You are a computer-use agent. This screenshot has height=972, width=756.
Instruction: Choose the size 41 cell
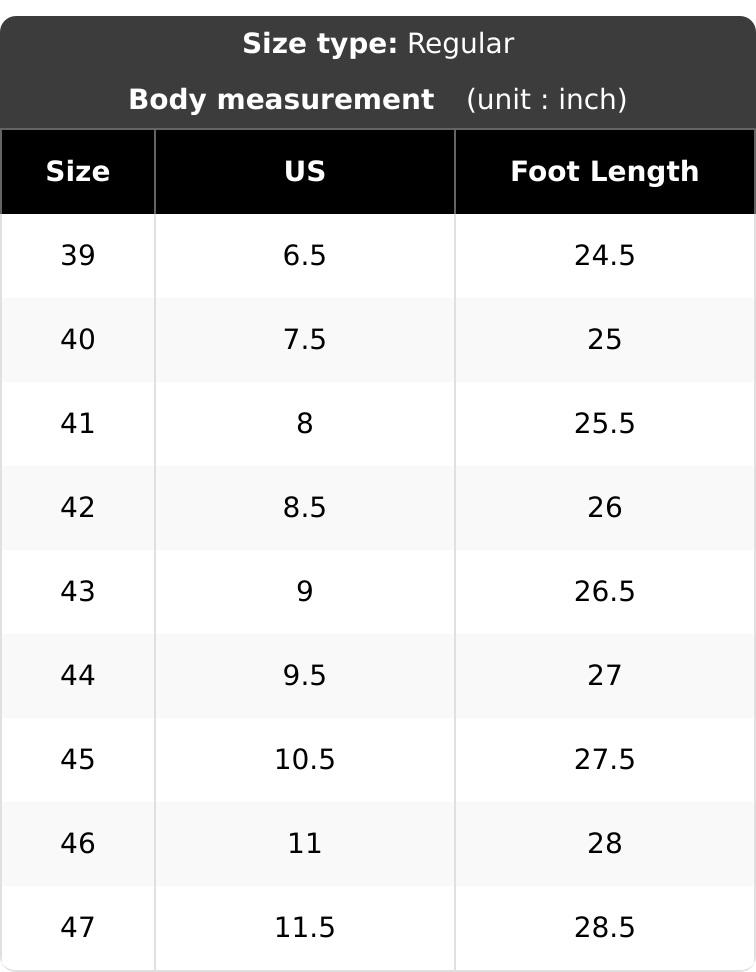78,423
